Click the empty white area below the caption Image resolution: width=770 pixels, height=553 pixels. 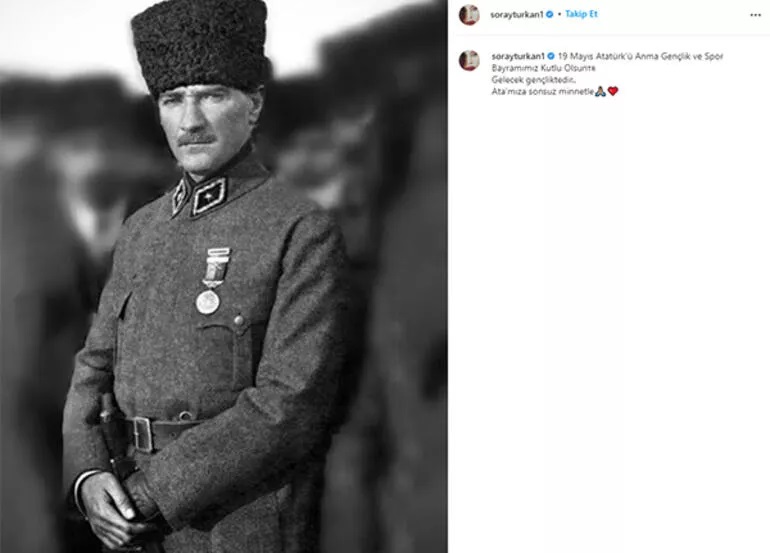pos(609,319)
